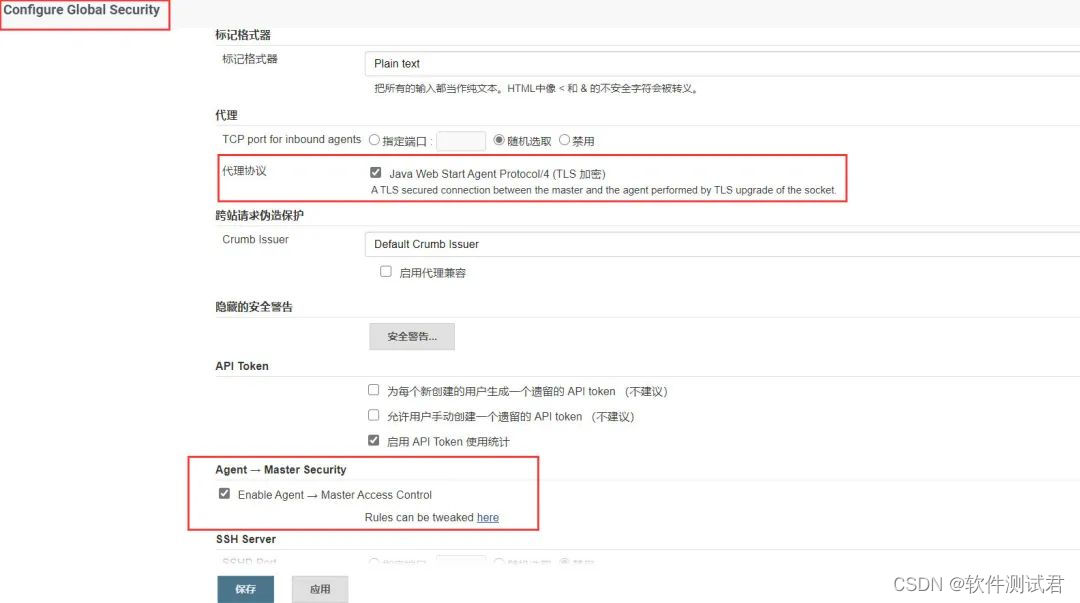Select the 指定端口 radio button
Screen dimensions: 1080x603
tap(374, 140)
